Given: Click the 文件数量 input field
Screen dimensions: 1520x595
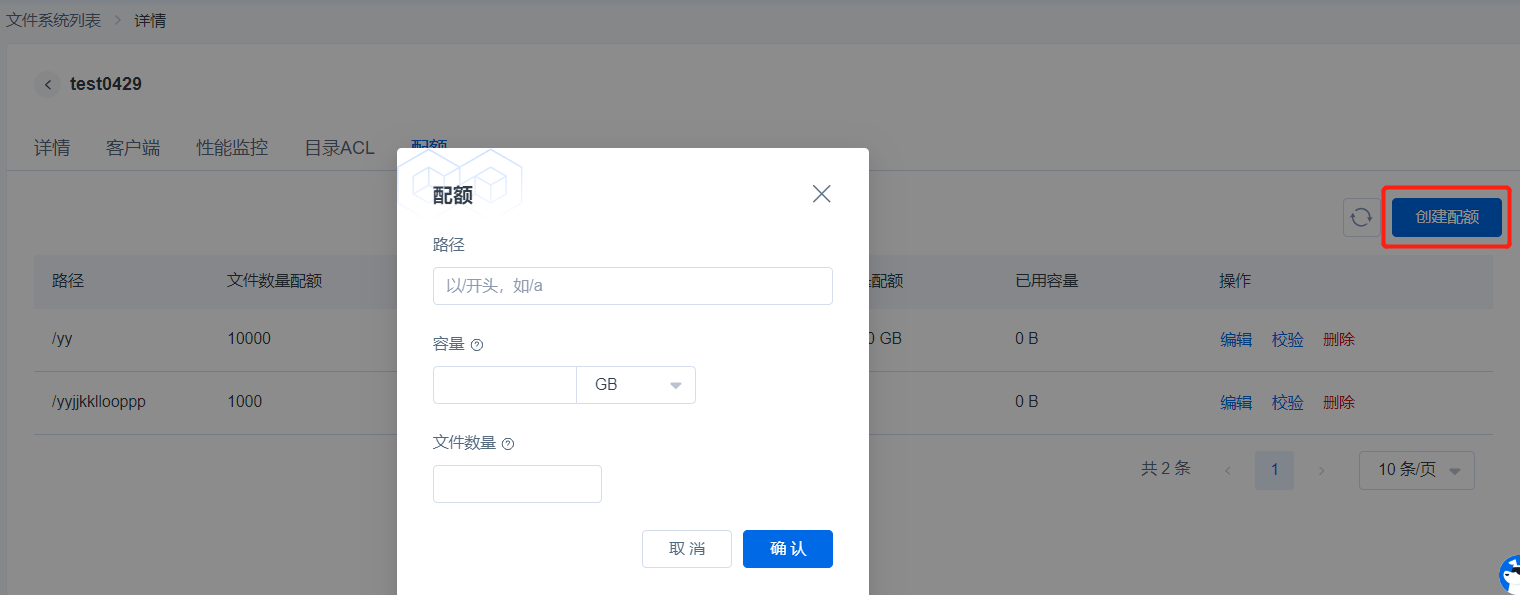Looking at the screenshot, I should [517, 484].
